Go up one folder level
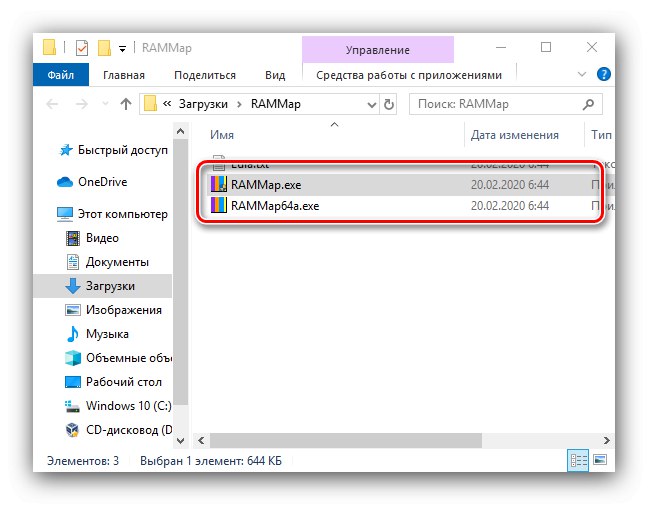Screen dimensions: 648x505 click(x=126, y=104)
